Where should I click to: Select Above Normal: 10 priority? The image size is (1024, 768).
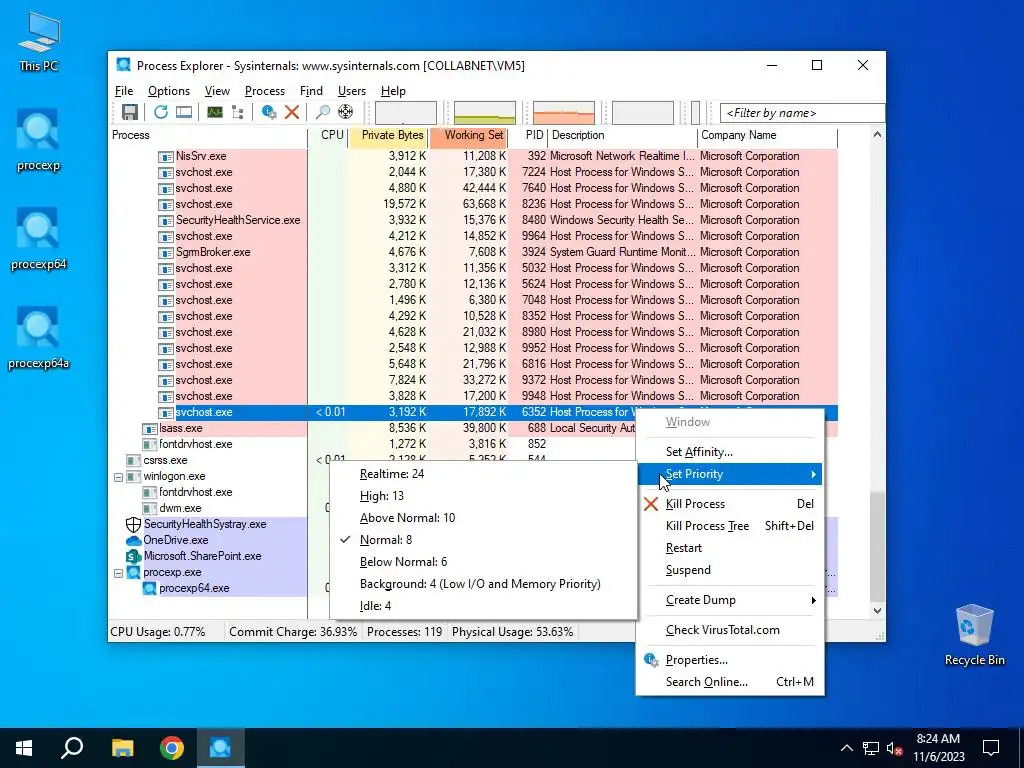click(x=483, y=518)
